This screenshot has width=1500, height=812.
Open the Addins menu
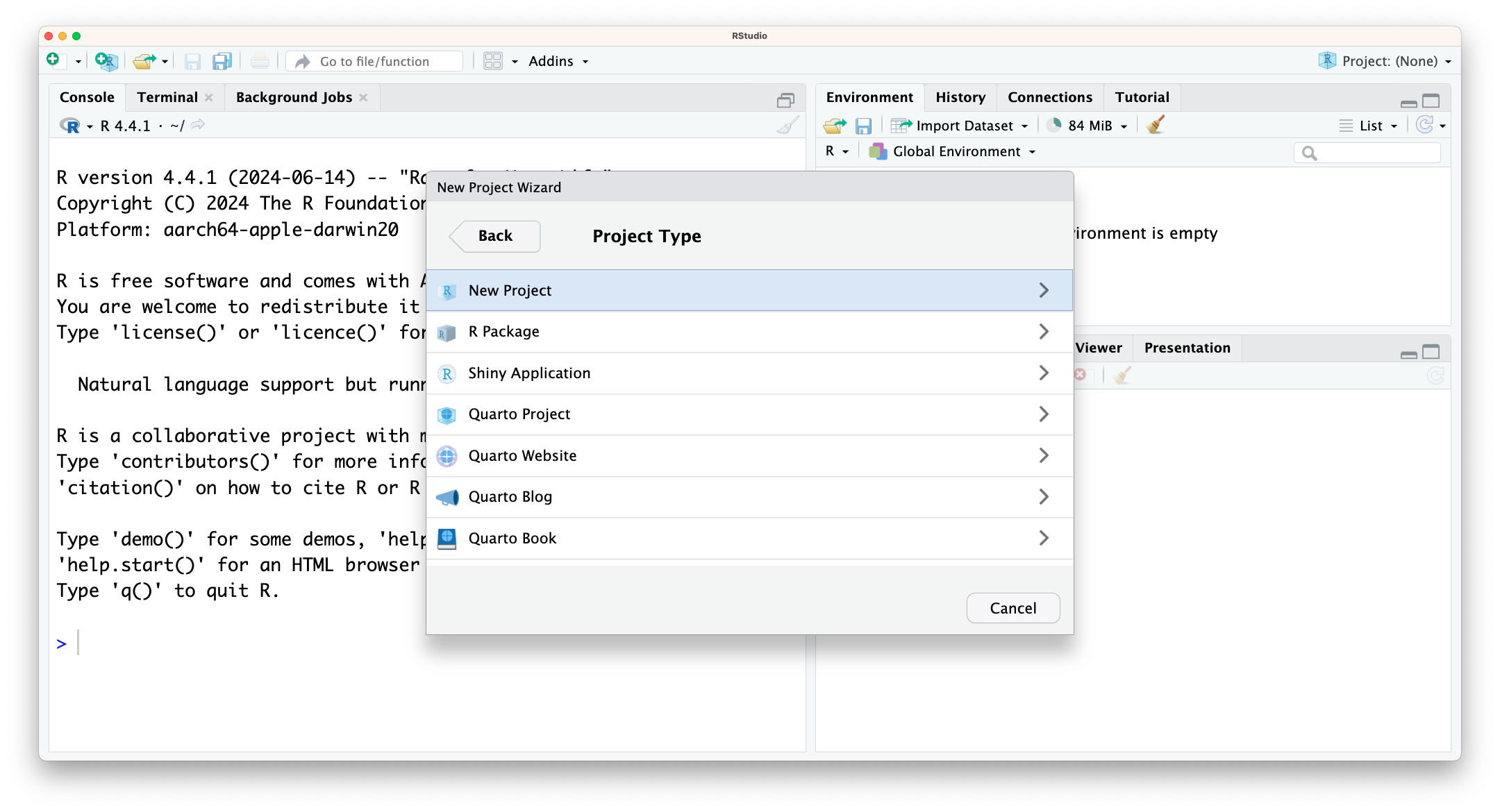click(x=558, y=61)
